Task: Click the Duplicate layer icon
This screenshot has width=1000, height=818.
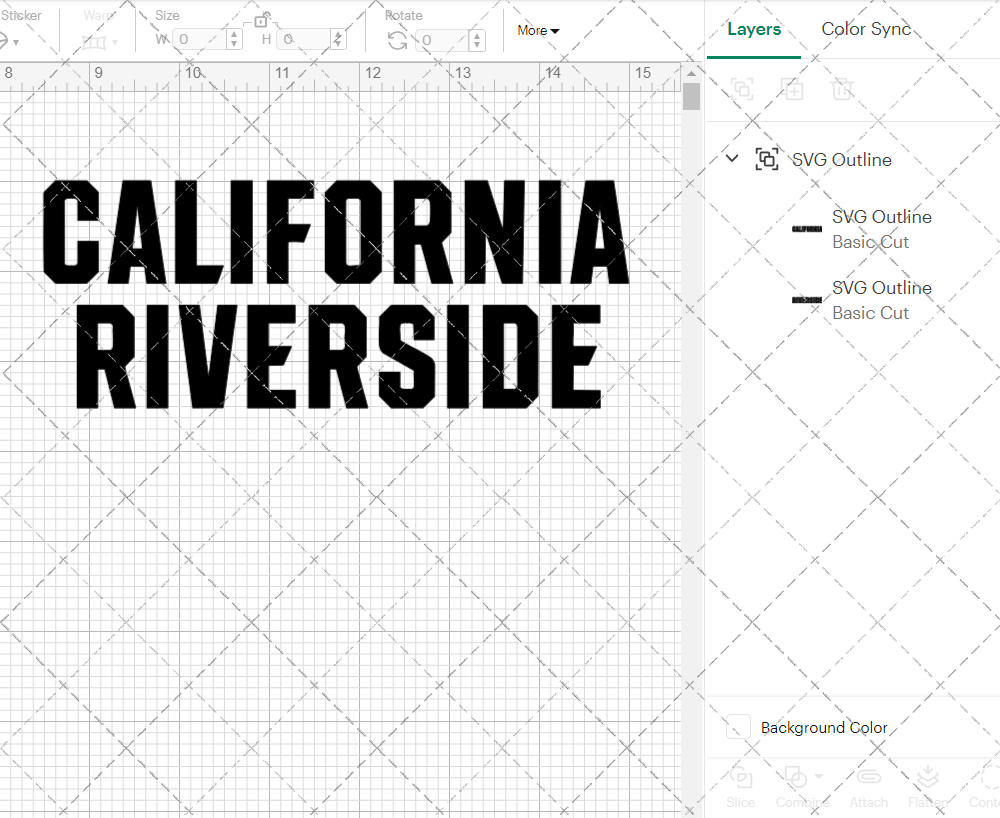Action: (793, 89)
